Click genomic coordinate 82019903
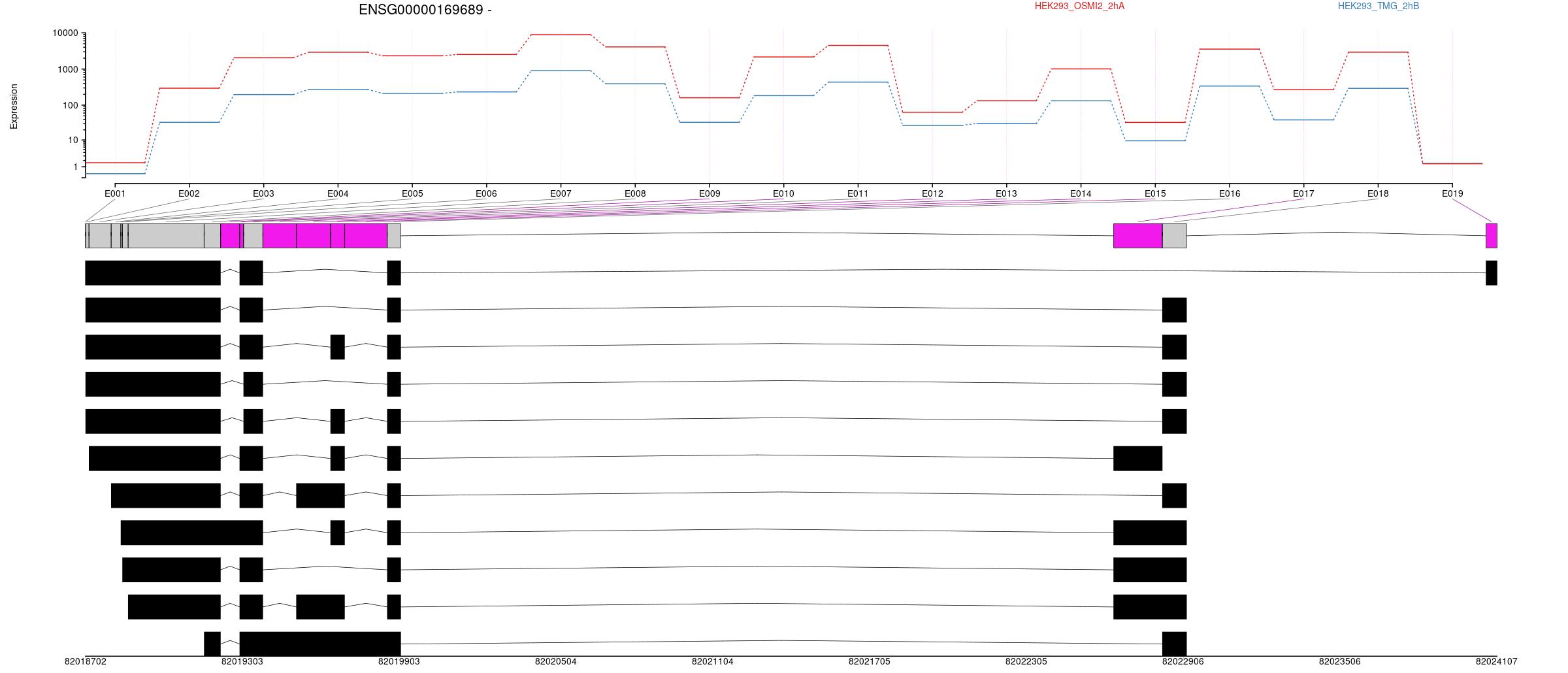 click(399, 661)
